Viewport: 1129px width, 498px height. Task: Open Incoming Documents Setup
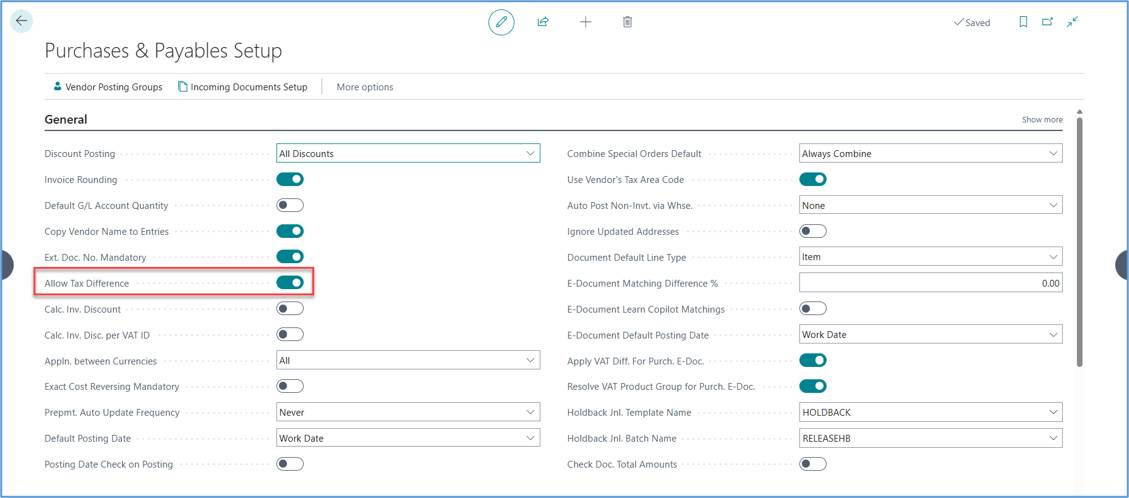pyautogui.click(x=243, y=86)
